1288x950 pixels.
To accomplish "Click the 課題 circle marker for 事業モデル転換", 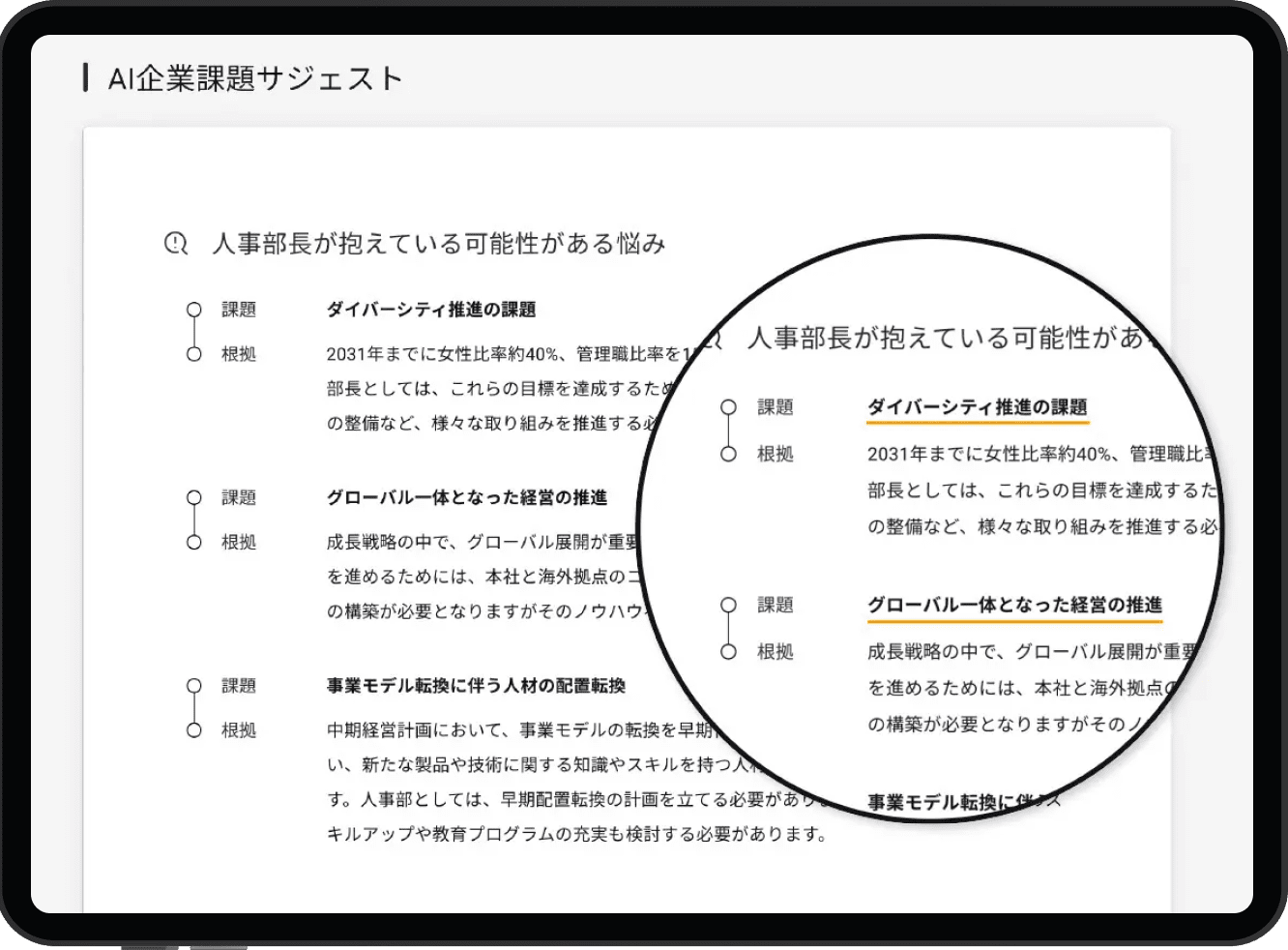I will pos(194,686).
